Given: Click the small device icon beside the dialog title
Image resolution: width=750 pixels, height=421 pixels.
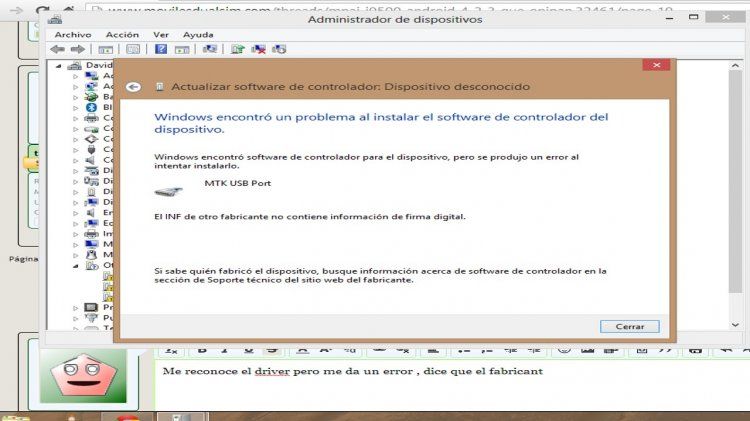Looking at the screenshot, I should pos(160,87).
